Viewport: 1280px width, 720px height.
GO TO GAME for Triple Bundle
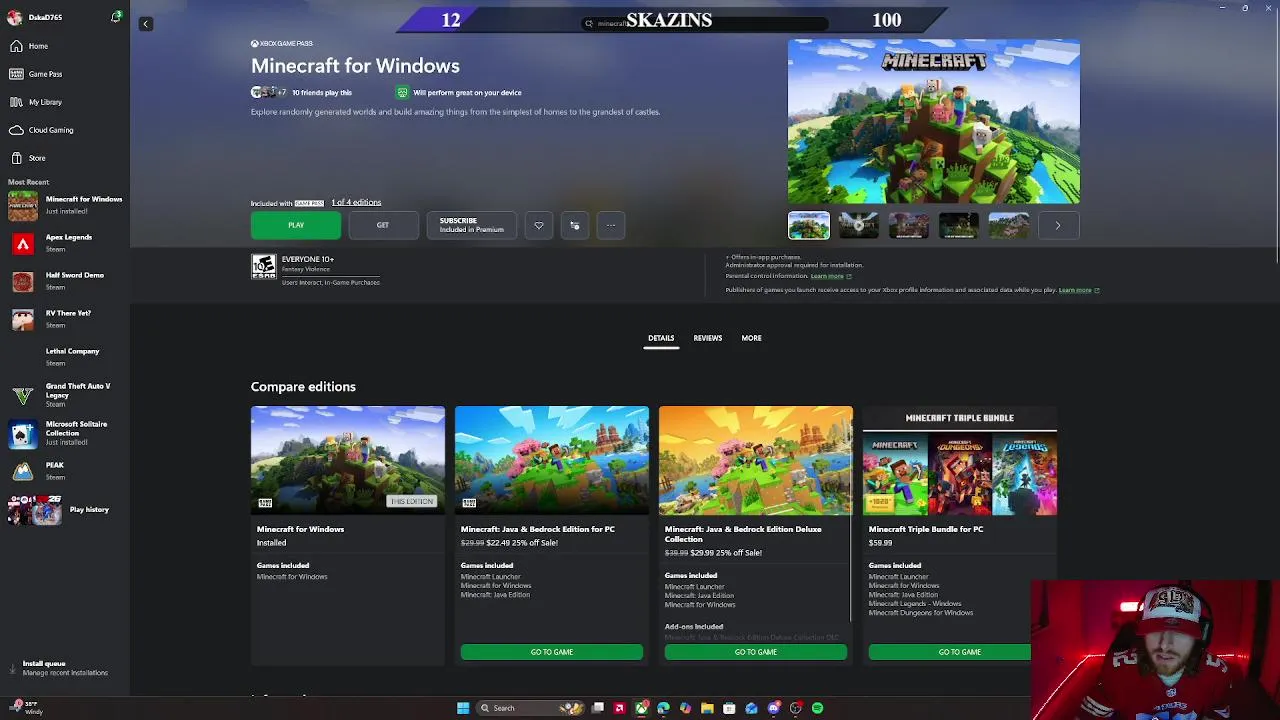click(x=950, y=652)
